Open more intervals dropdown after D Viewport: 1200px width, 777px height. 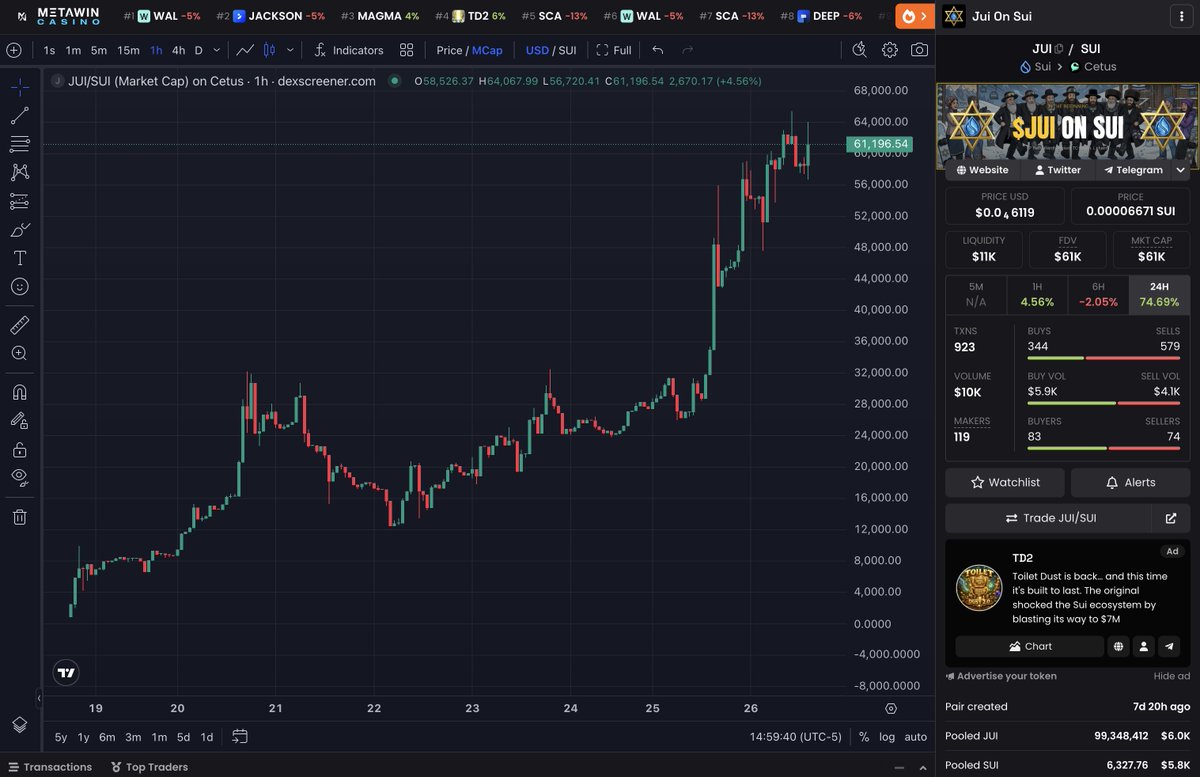coord(217,50)
